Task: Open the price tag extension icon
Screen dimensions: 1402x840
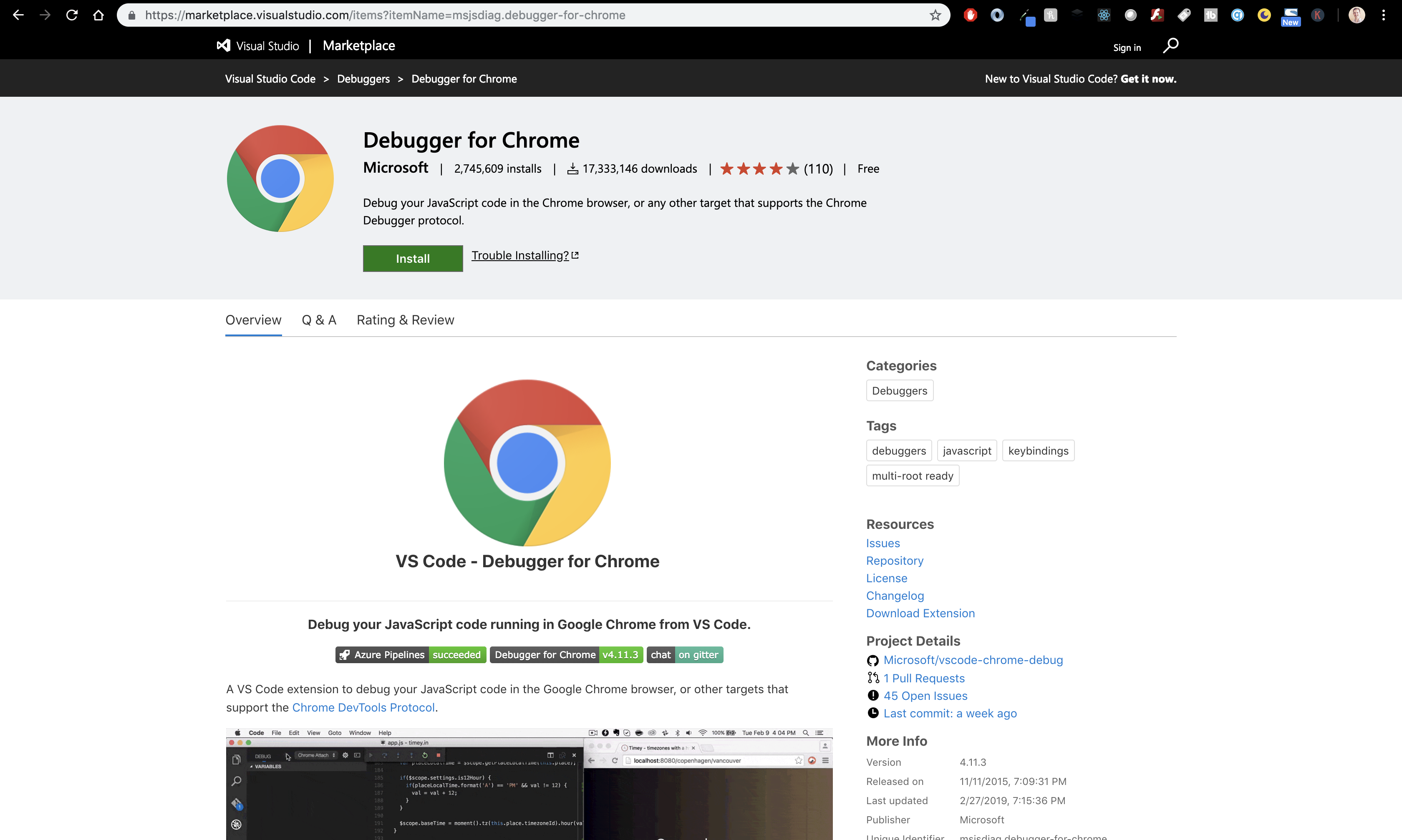Action: point(1183,15)
